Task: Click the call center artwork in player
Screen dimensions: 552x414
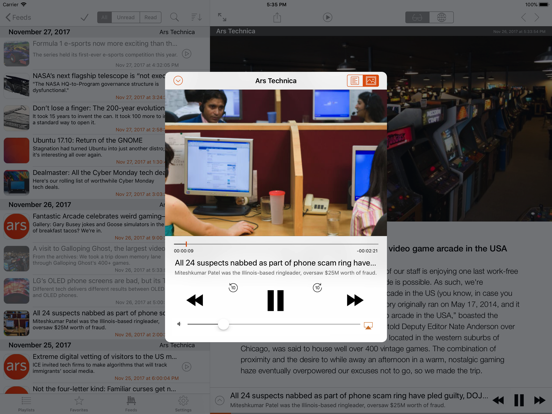Action: (276, 163)
